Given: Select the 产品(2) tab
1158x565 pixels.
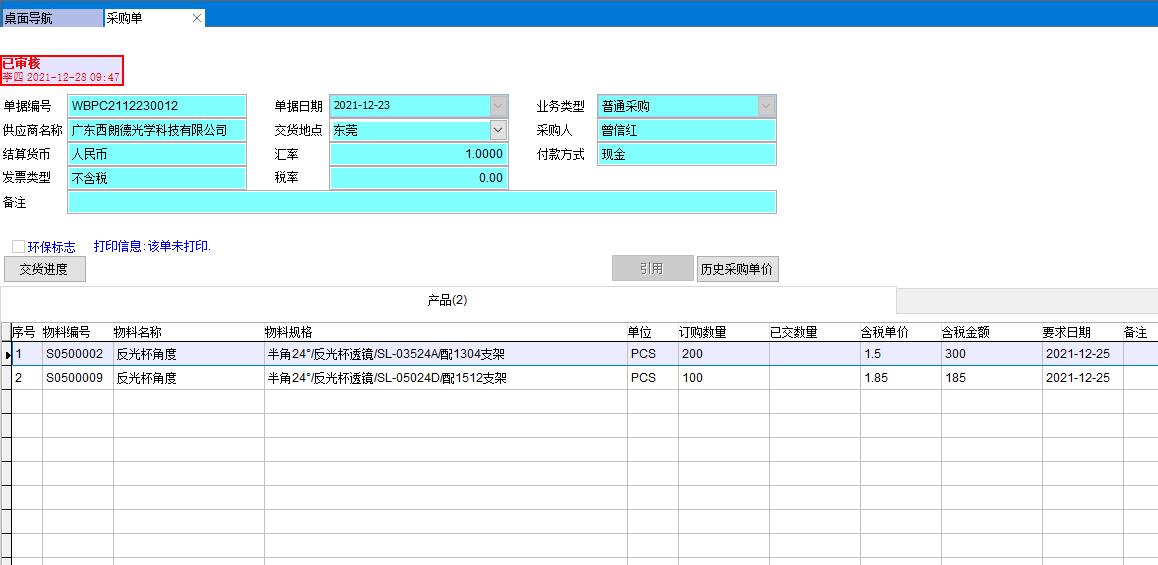Looking at the screenshot, I should coord(448,300).
